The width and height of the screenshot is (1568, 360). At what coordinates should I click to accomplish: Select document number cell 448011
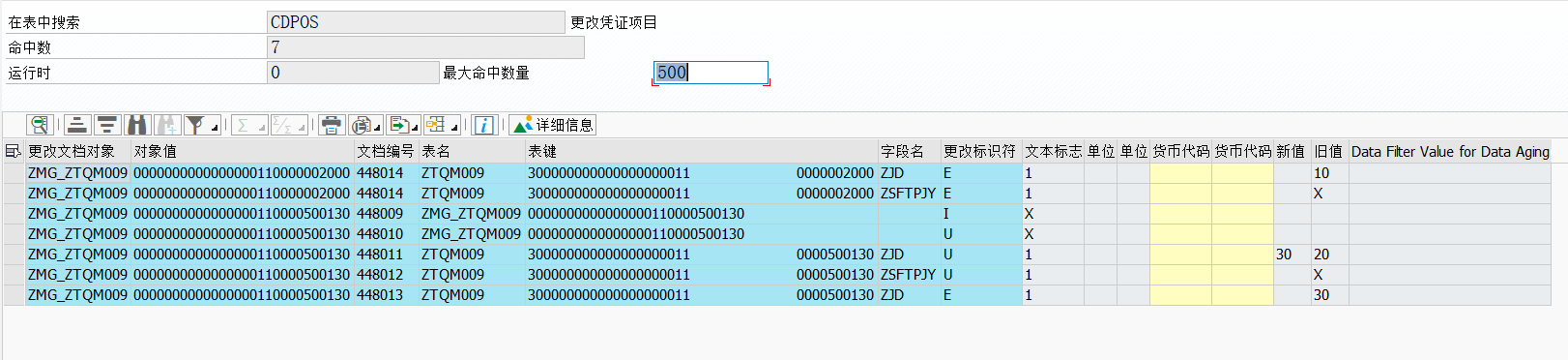386,255
